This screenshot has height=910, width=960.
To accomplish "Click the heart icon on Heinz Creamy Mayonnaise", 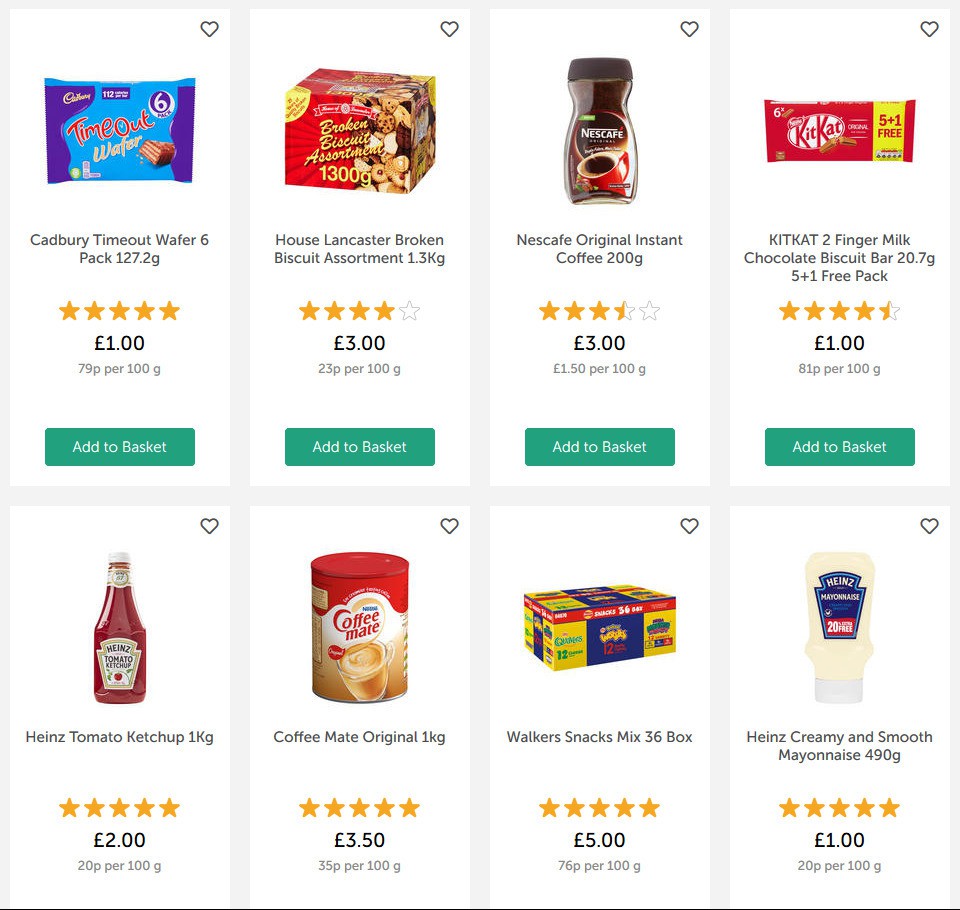I will (x=930, y=525).
